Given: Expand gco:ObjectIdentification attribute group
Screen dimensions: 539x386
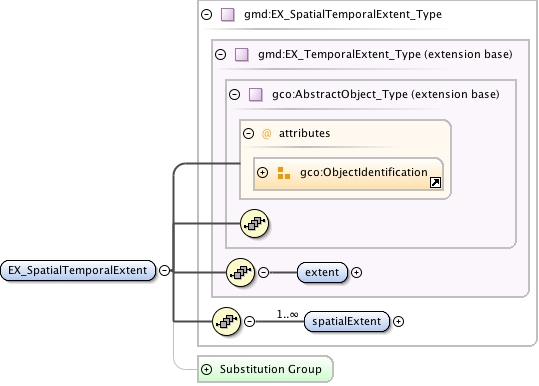Looking at the screenshot, I should (x=263, y=172).
